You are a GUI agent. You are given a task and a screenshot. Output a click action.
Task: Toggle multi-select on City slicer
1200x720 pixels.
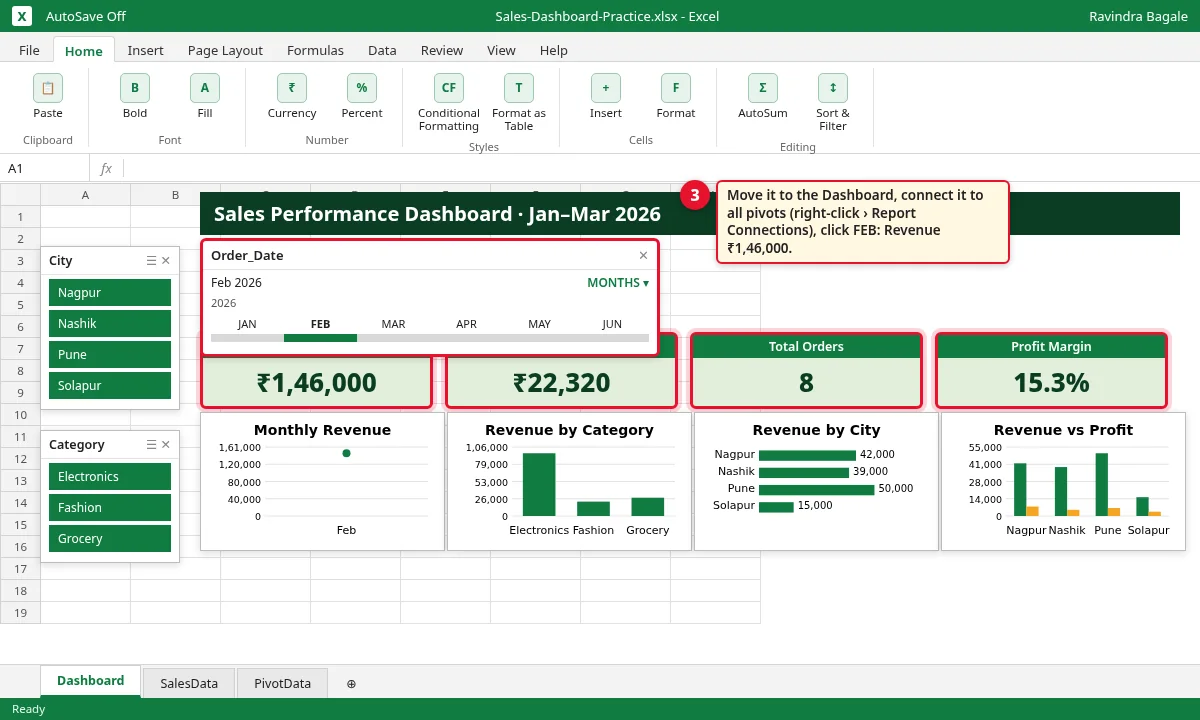(x=151, y=261)
